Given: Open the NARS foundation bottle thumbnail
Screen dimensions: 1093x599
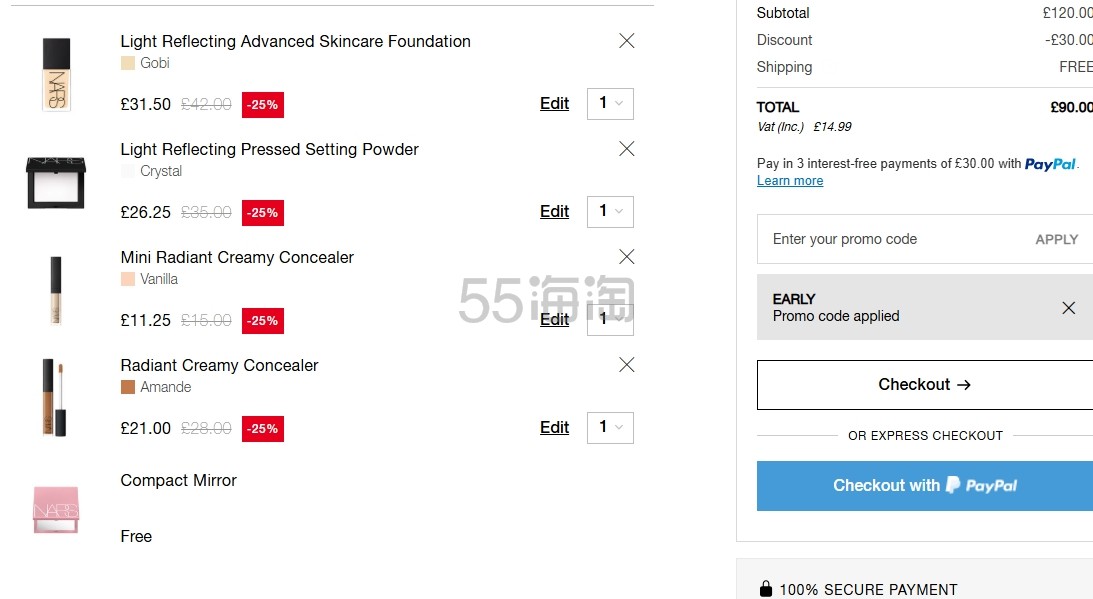Looking at the screenshot, I should click(x=56, y=75).
